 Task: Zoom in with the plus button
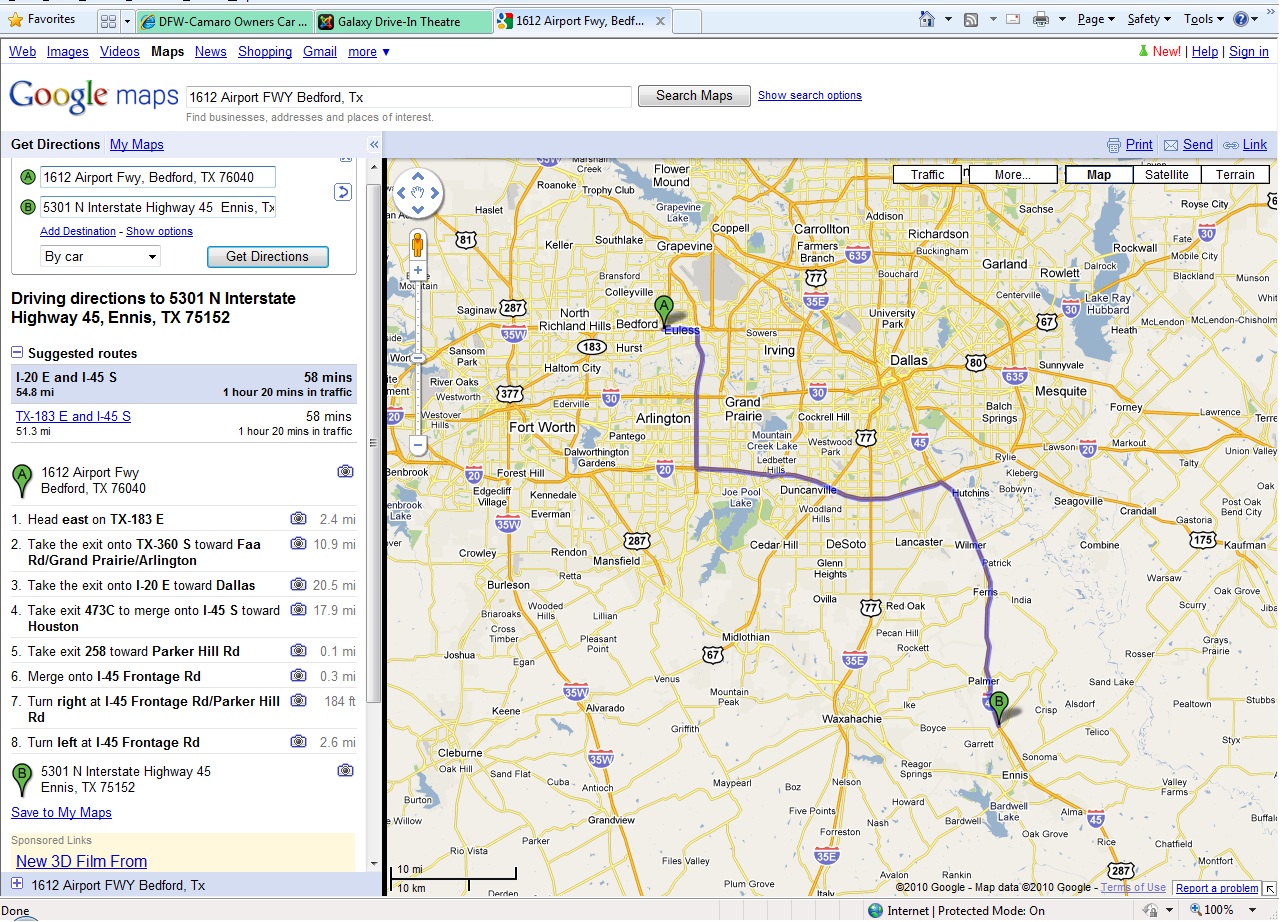(x=418, y=271)
